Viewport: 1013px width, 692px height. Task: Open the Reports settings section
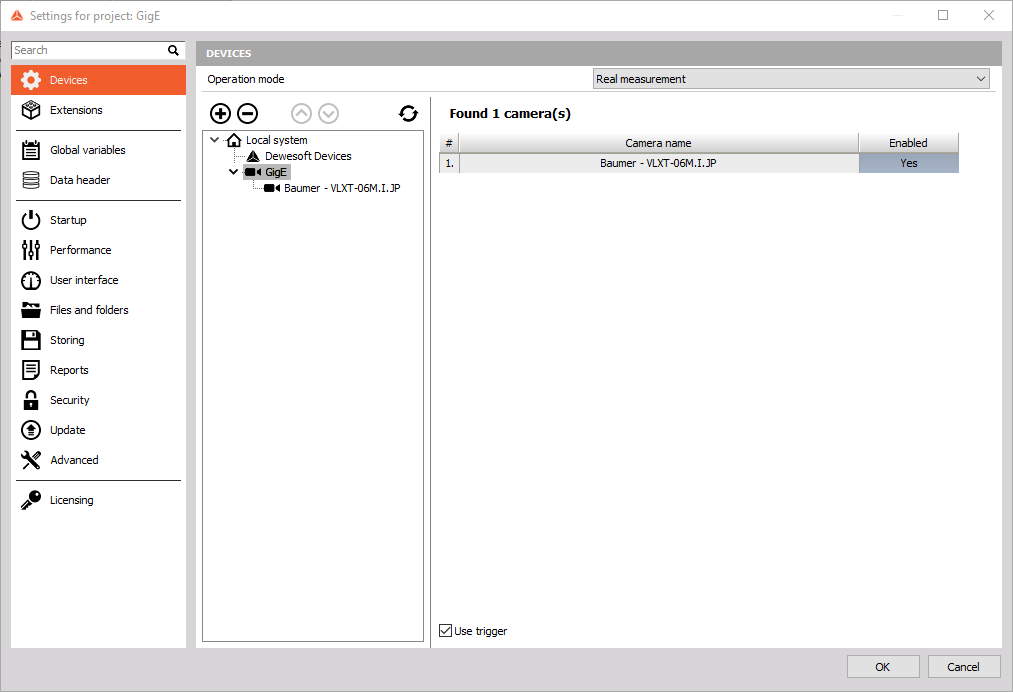pos(98,370)
